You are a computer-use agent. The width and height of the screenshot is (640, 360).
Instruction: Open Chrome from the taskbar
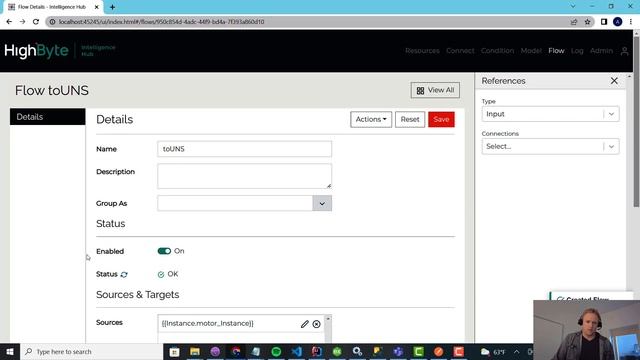pyautogui.click(x=236, y=351)
